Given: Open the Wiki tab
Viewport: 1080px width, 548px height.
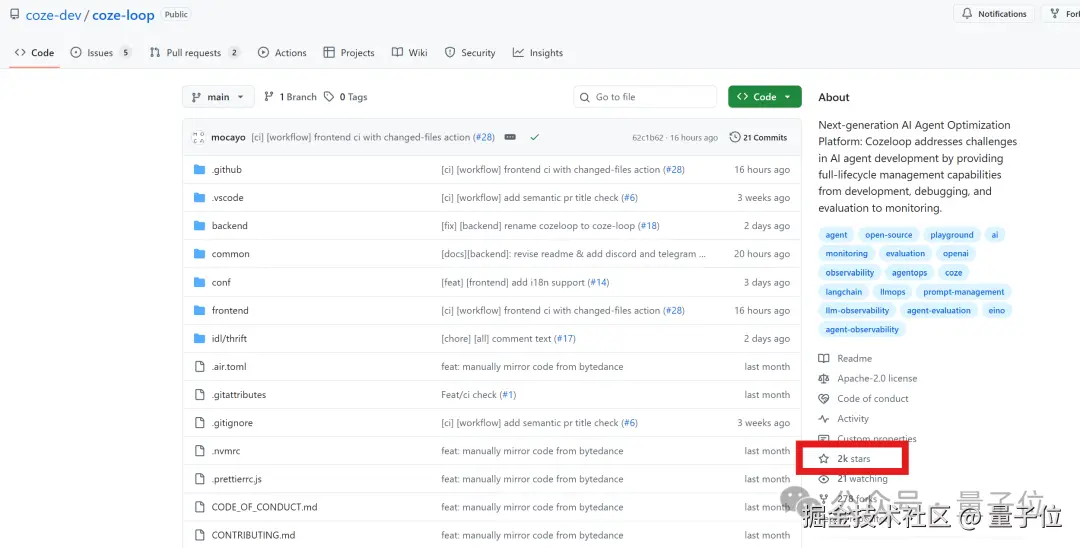Looking at the screenshot, I should 410,52.
